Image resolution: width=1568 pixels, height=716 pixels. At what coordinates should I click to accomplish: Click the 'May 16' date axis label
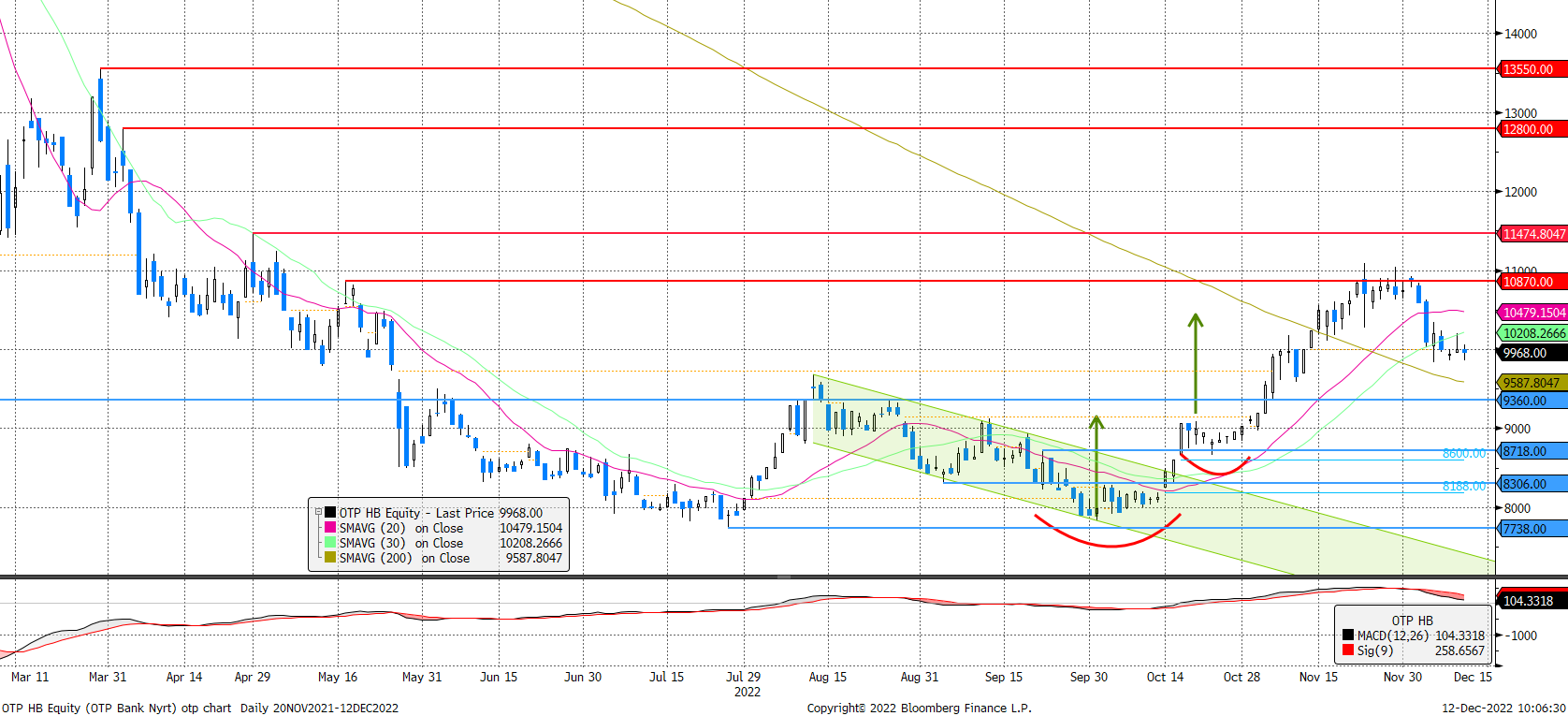(338, 677)
